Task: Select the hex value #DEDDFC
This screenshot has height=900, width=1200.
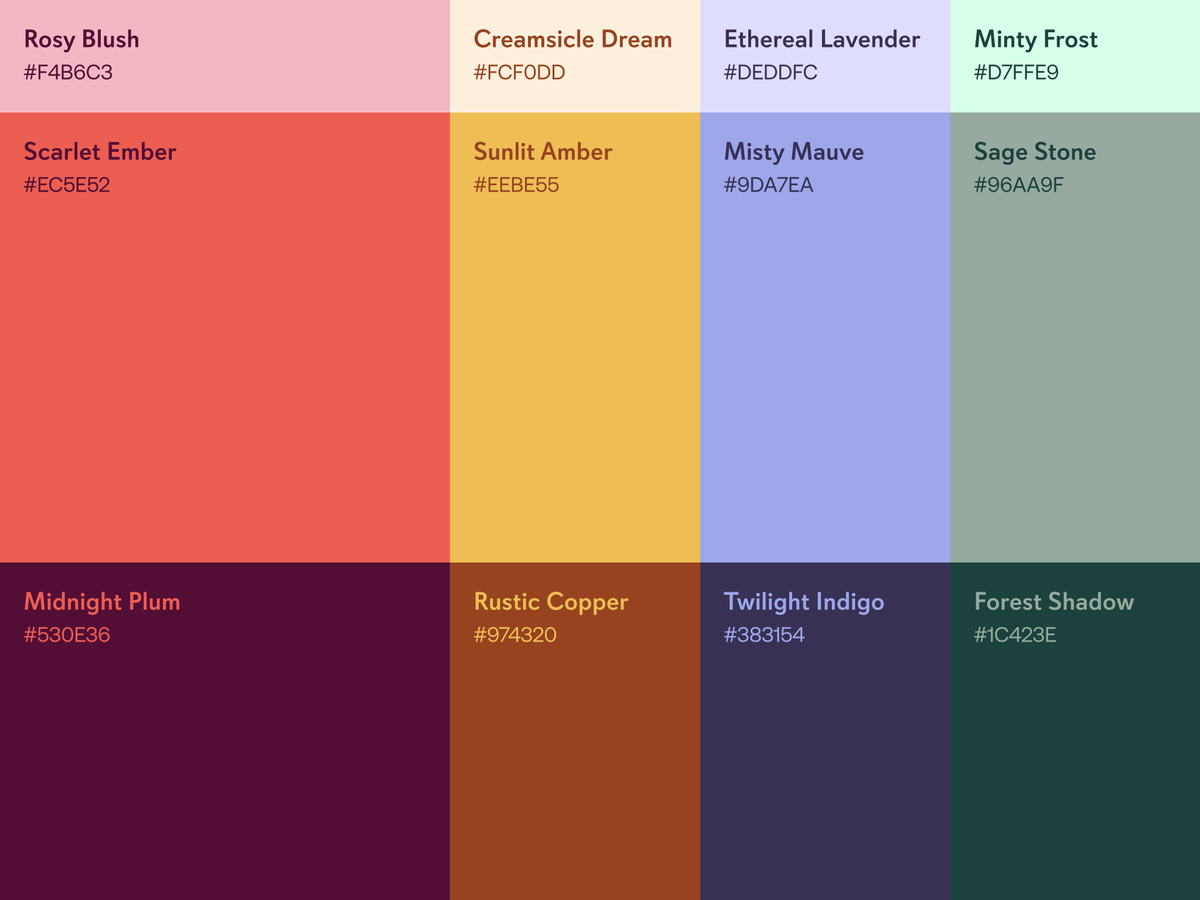Action: pos(771,72)
